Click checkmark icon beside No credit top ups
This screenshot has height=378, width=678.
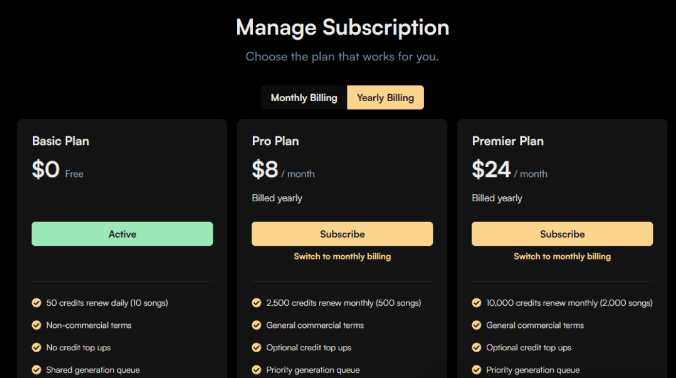[36, 347]
